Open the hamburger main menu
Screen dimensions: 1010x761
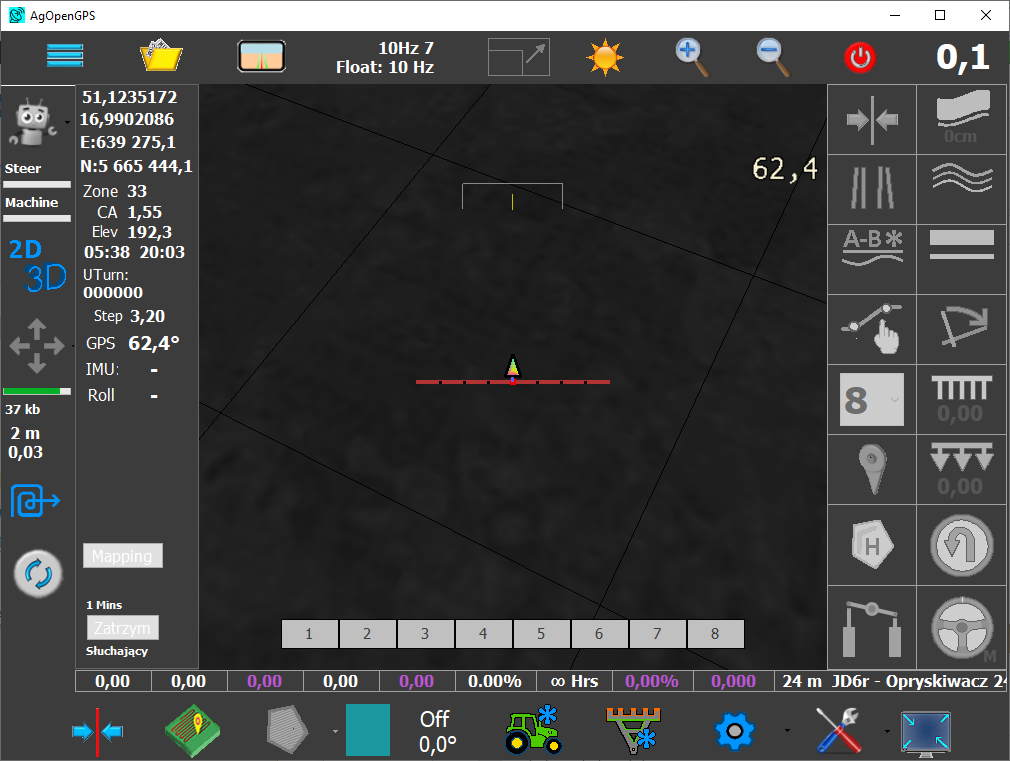click(x=65, y=56)
